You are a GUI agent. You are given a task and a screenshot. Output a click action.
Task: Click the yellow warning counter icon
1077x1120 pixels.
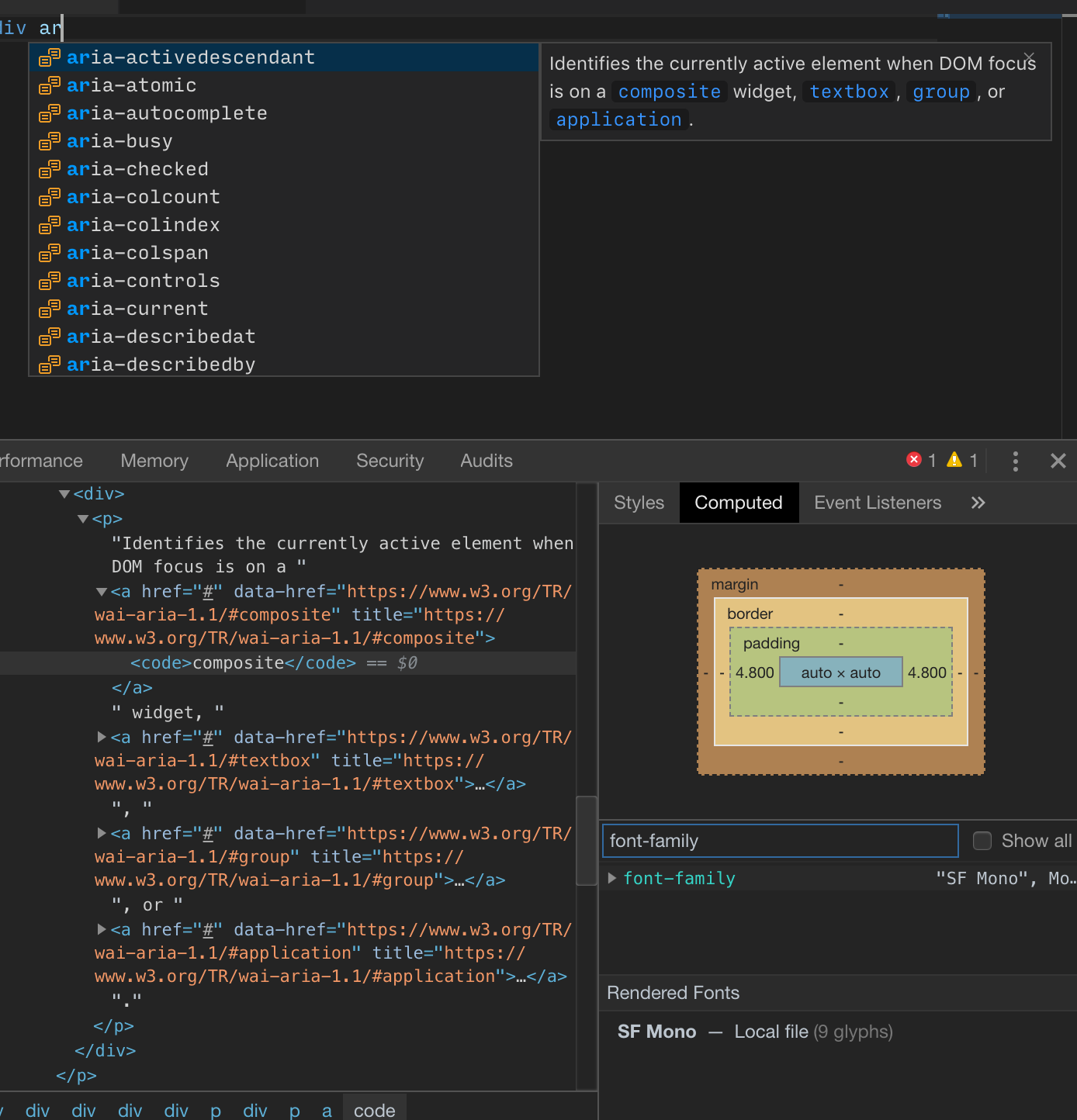click(954, 460)
